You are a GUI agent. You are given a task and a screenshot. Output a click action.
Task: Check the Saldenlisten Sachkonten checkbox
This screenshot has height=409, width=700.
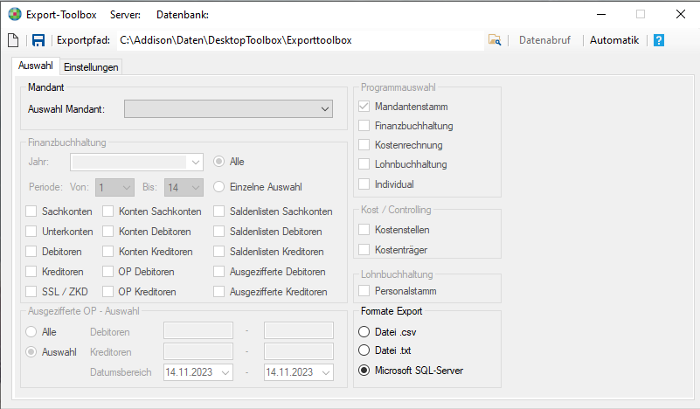[x=219, y=211]
